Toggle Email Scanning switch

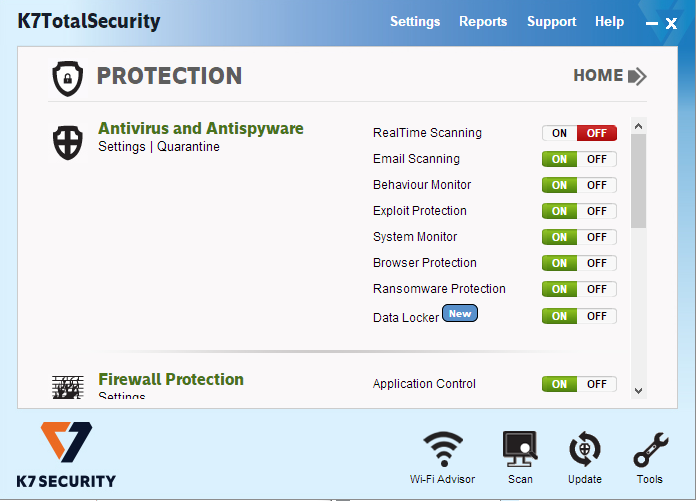pyautogui.click(x=579, y=159)
